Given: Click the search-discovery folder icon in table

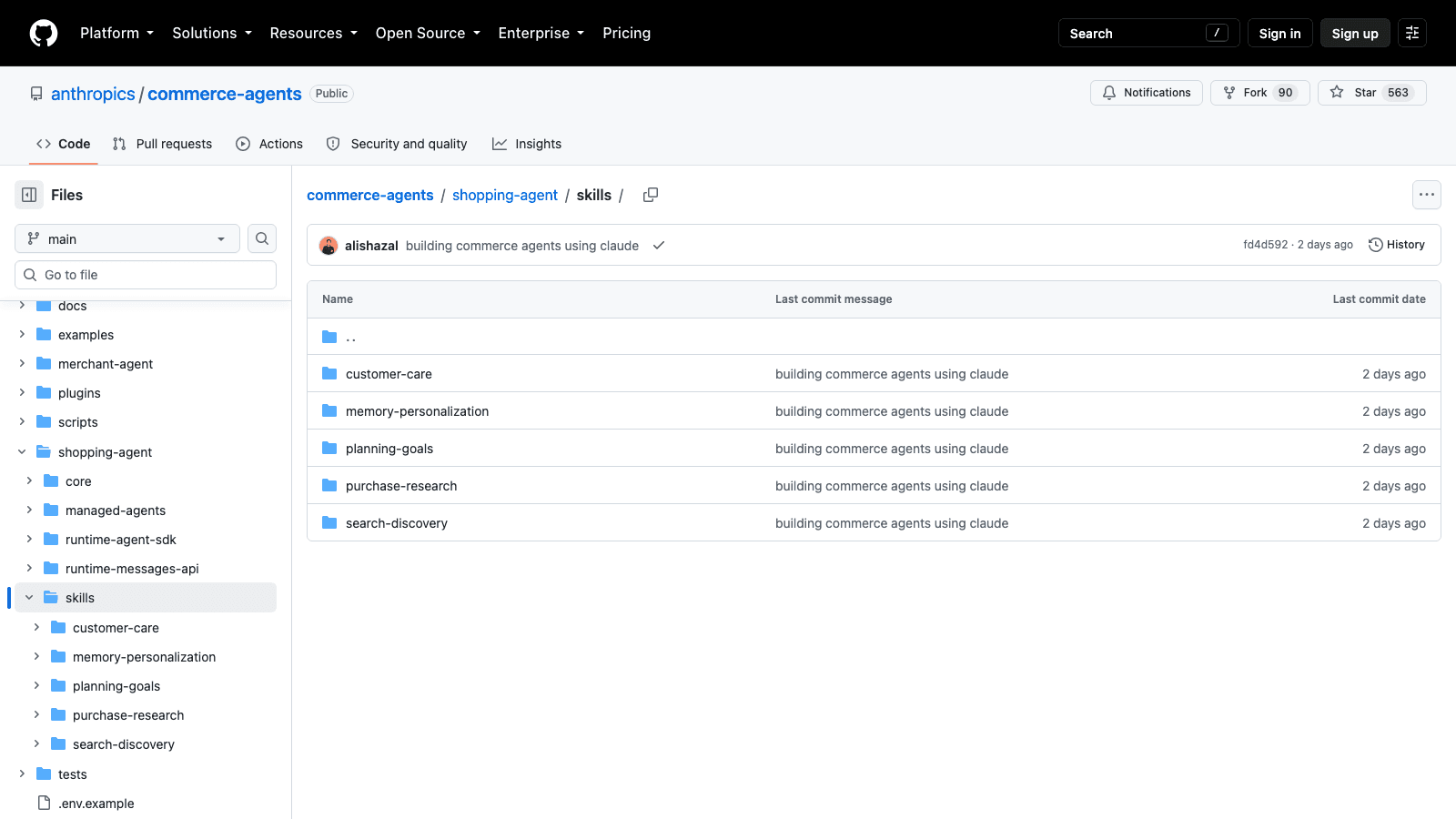Looking at the screenshot, I should coord(329,523).
